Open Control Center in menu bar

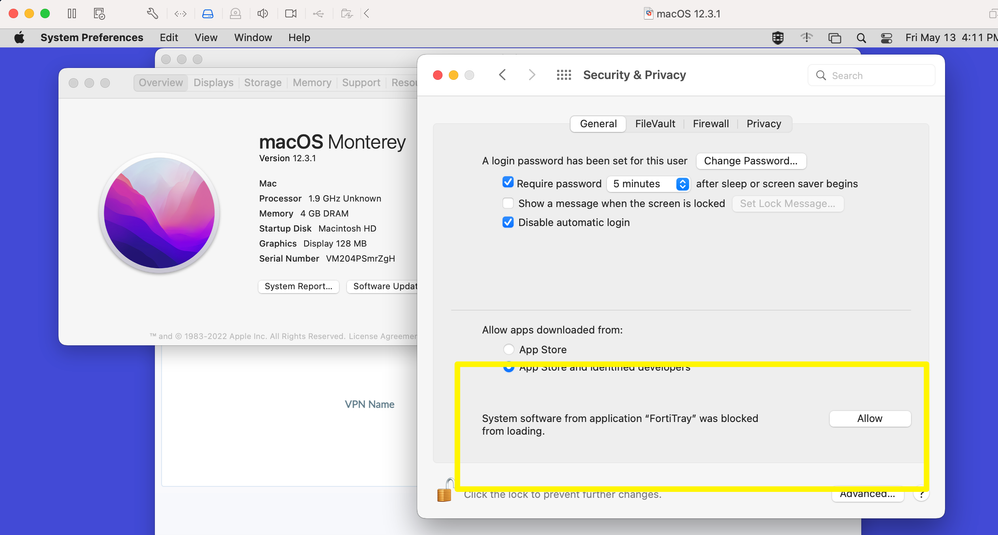(886, 38)
